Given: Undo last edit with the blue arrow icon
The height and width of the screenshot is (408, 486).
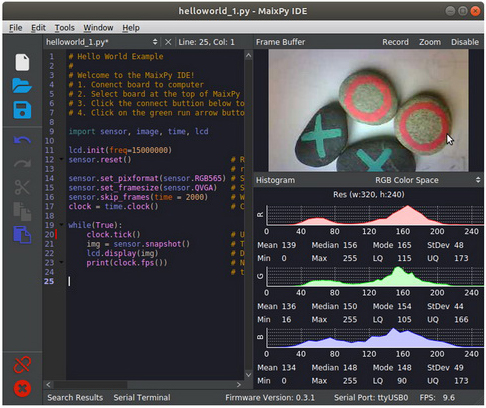Looking at the screenshot, I should tap(22, 140).
